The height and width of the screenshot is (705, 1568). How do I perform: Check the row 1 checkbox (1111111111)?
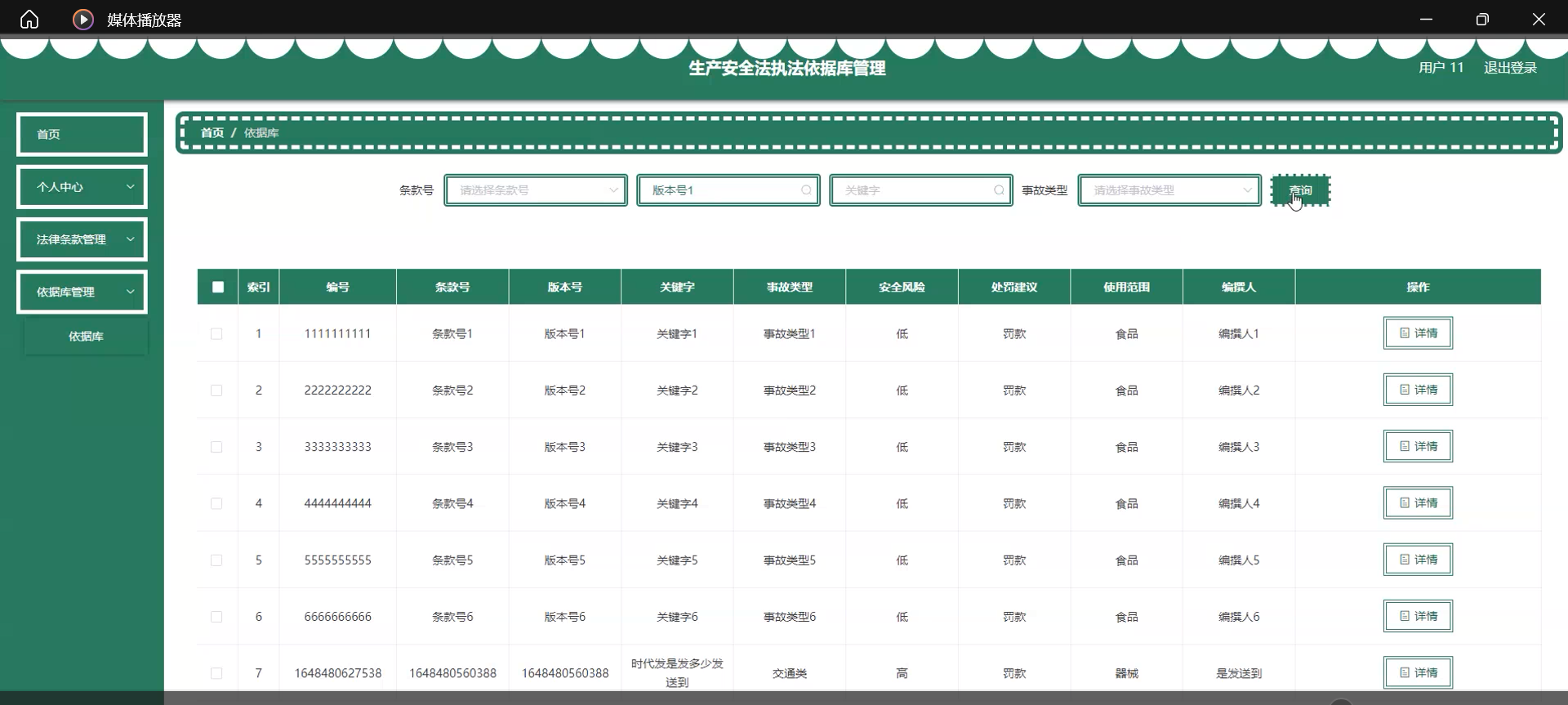tap(216, 334)
